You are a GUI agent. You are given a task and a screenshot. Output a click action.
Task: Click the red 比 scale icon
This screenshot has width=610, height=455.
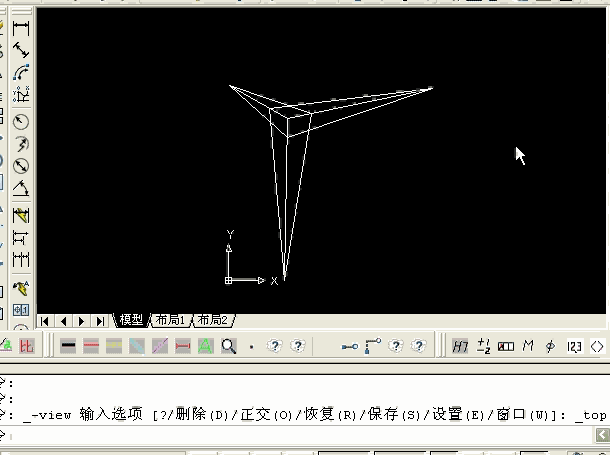(x=26, y=345)
